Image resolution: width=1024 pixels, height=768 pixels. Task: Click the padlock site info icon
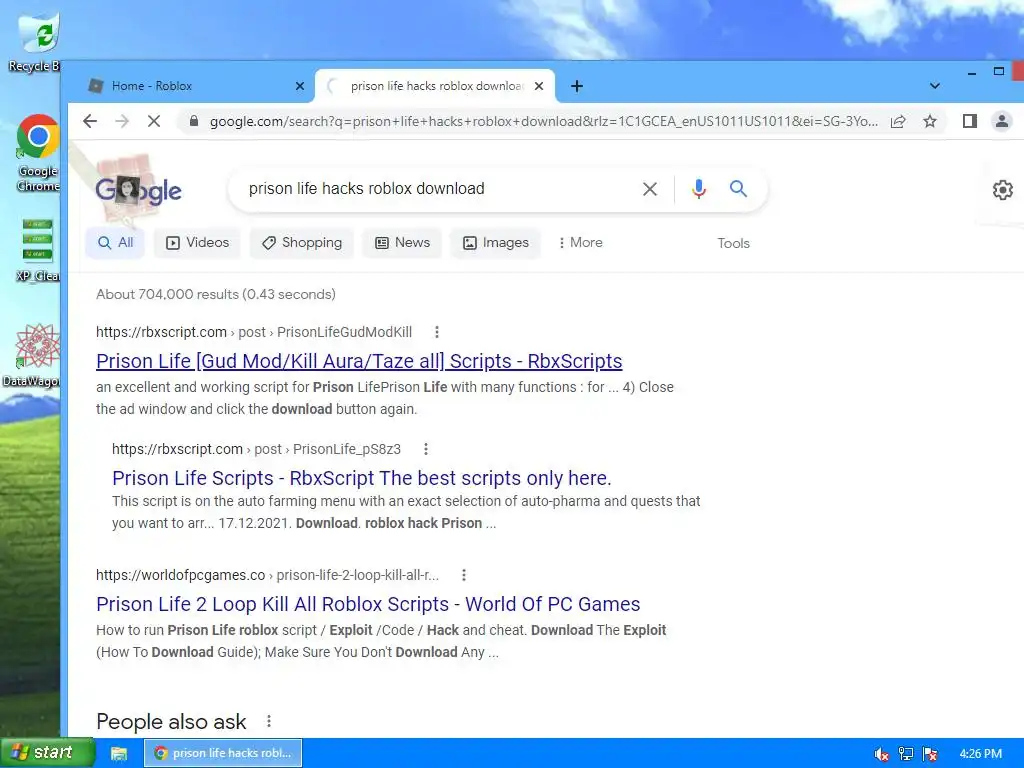click(x=193, y=121)
